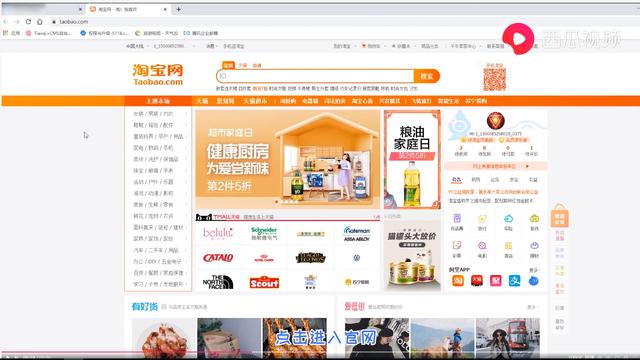Click the orange search button
Screen dimensions: 640x360
[427, 76]
